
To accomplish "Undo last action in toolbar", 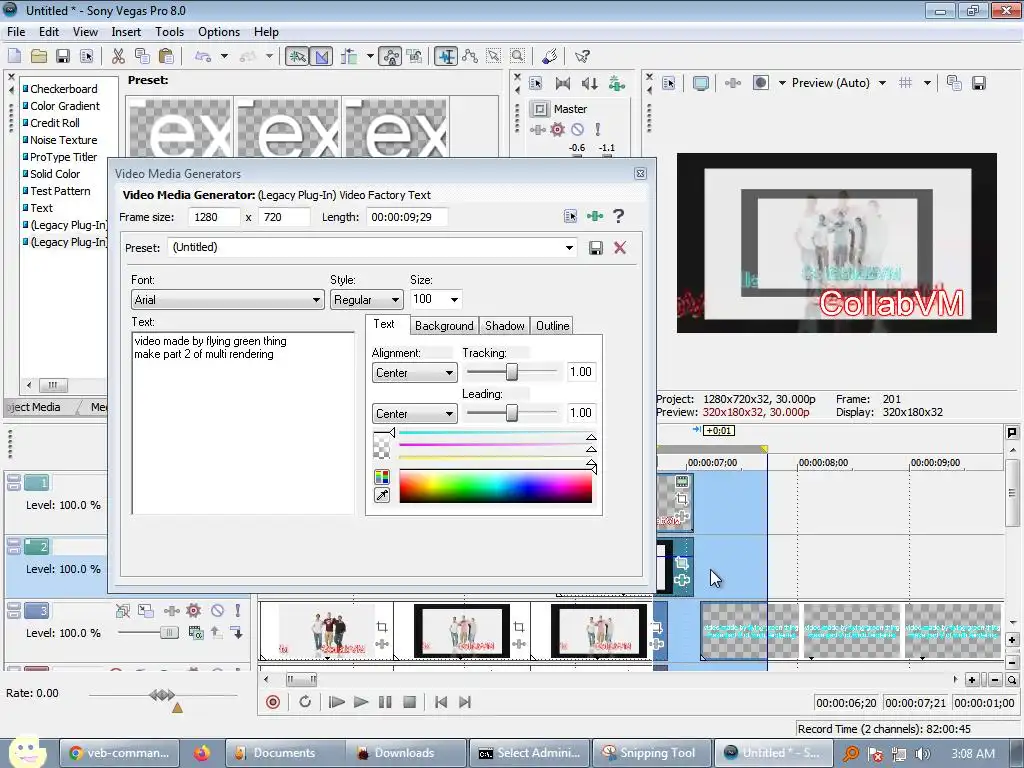I will [x=203, y=56].
